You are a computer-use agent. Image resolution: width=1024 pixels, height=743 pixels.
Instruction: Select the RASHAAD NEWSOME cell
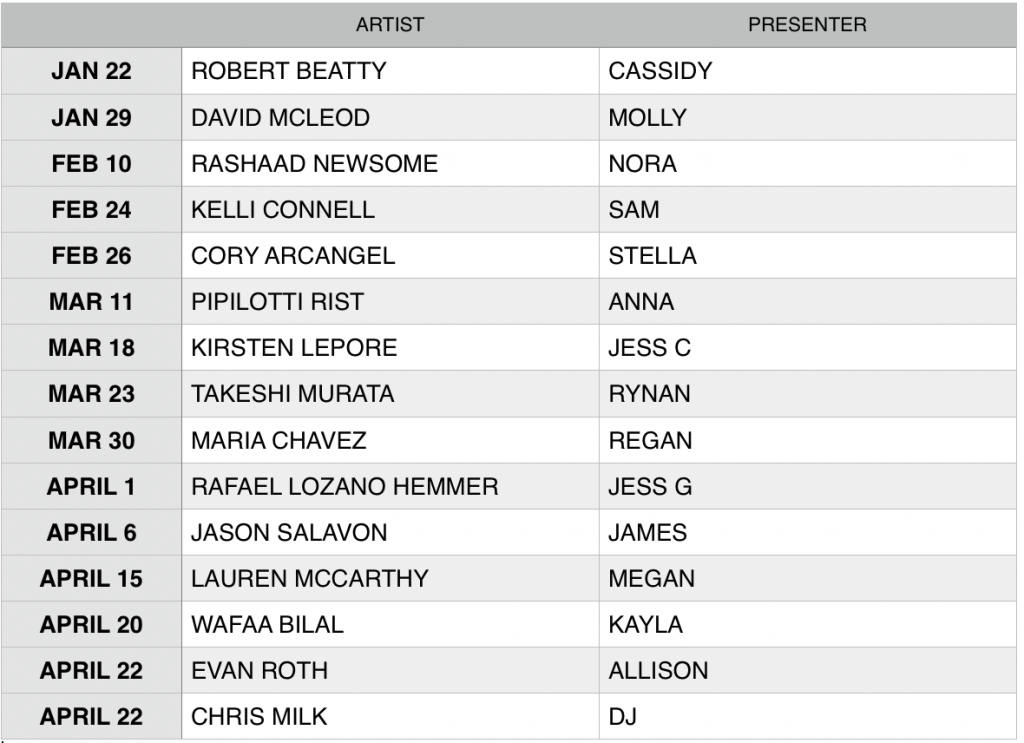pos(390,164)
